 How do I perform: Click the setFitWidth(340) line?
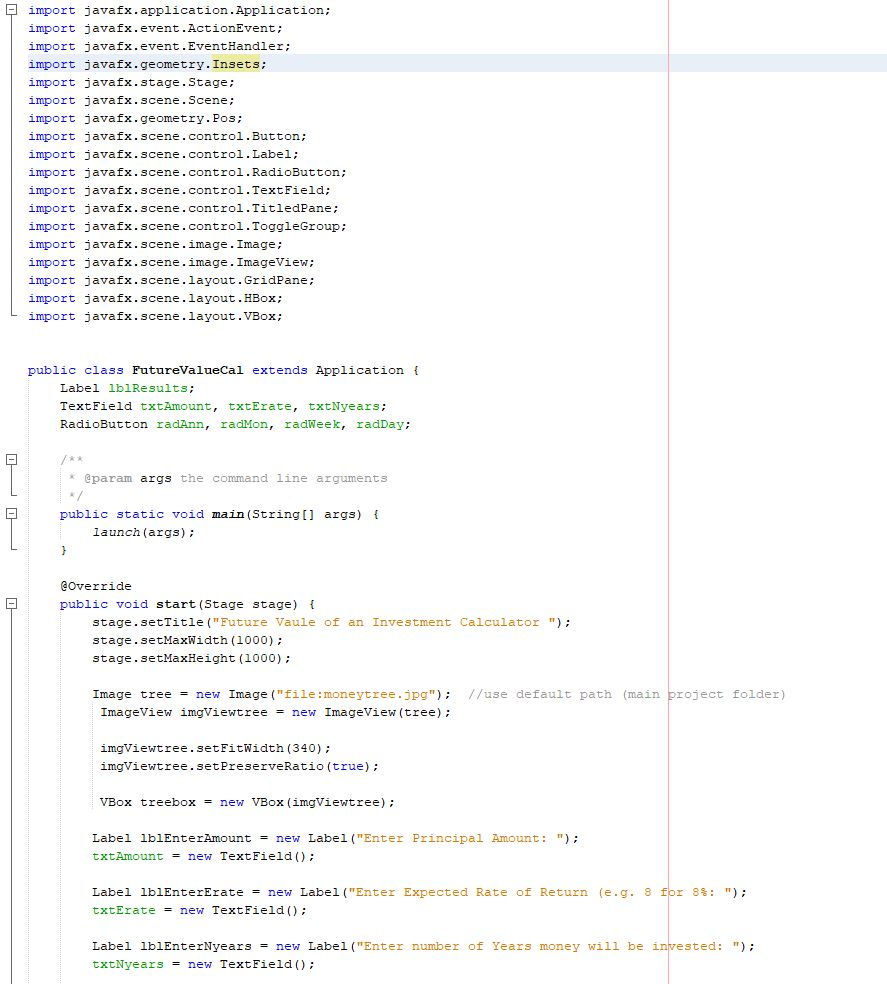coord(215,748)
